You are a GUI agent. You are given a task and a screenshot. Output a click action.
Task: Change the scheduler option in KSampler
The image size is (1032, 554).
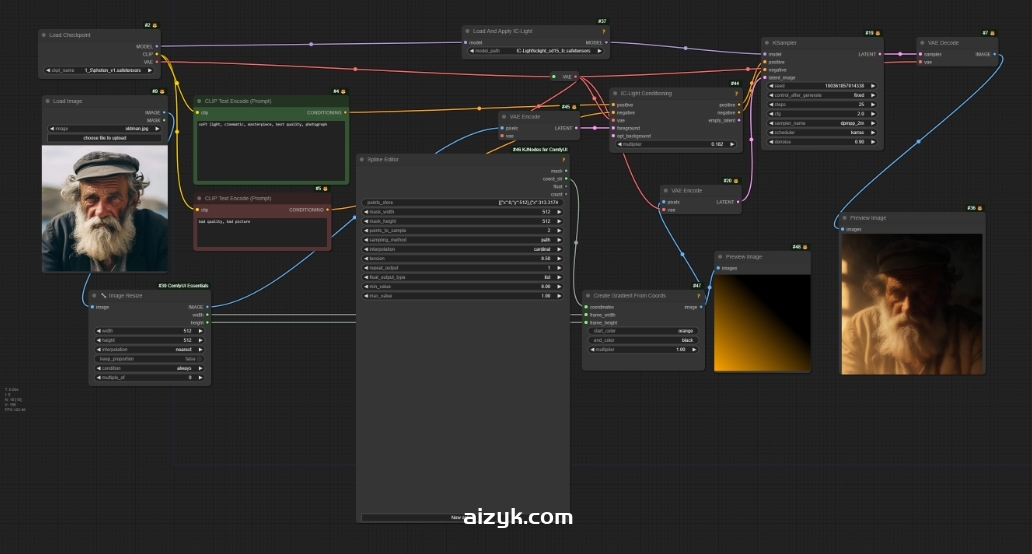point(822,132)
